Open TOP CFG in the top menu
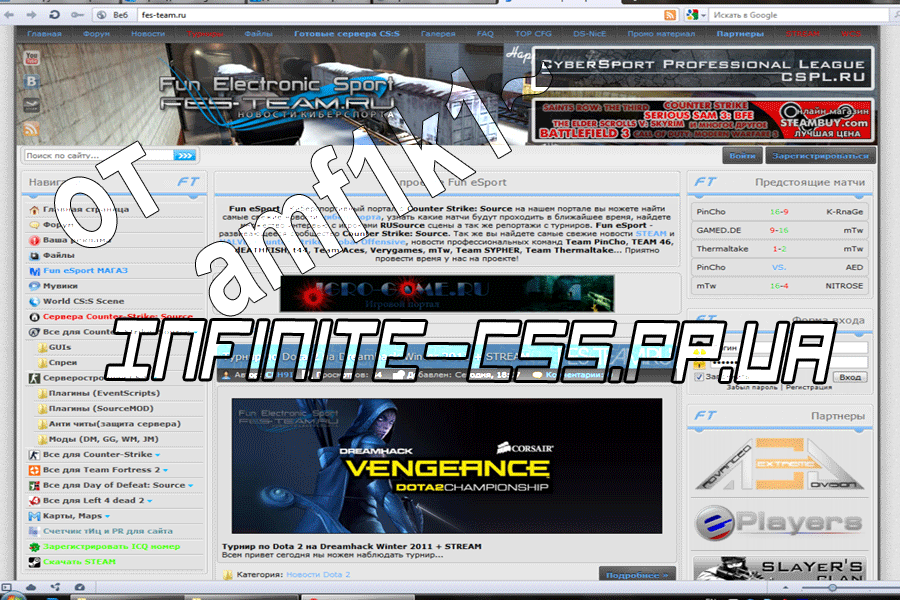This screenshot has width=900, height=600. [533, 34]
